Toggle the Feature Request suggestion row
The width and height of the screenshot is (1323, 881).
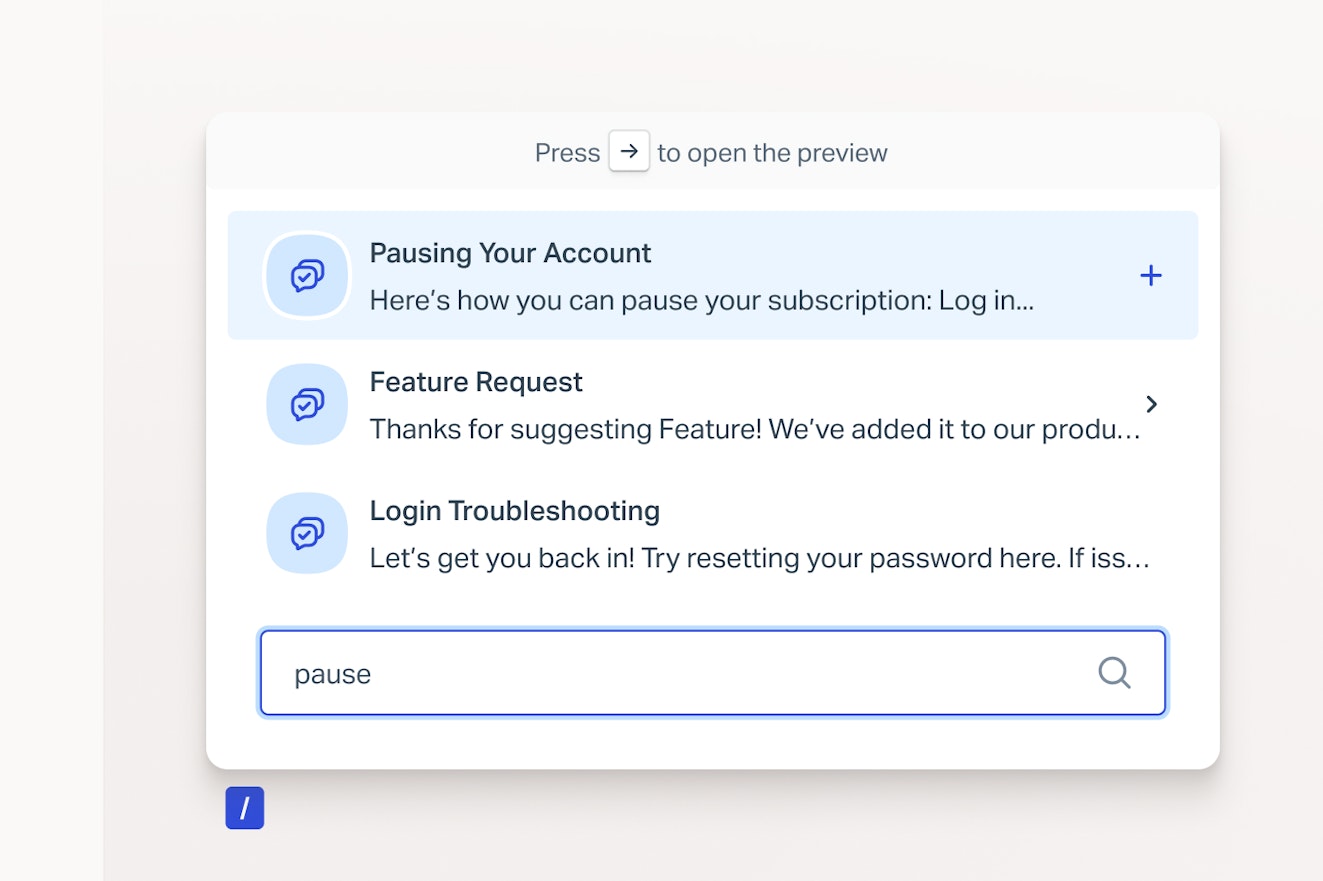point(700,404)
